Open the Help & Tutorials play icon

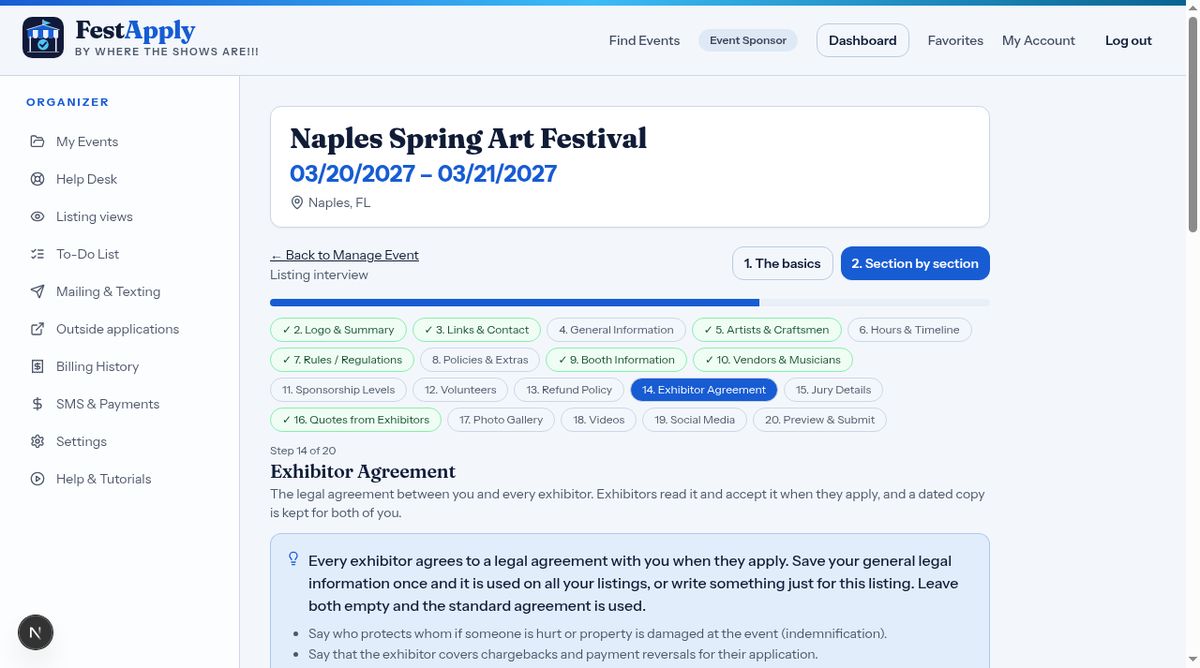(37, 479)
